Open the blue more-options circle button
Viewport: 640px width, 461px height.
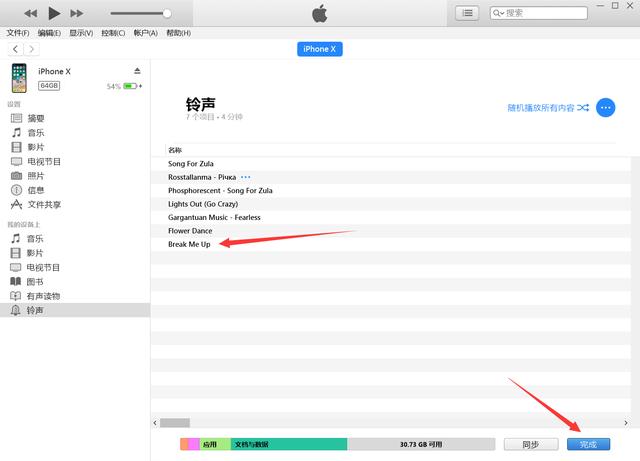(605, 108)
